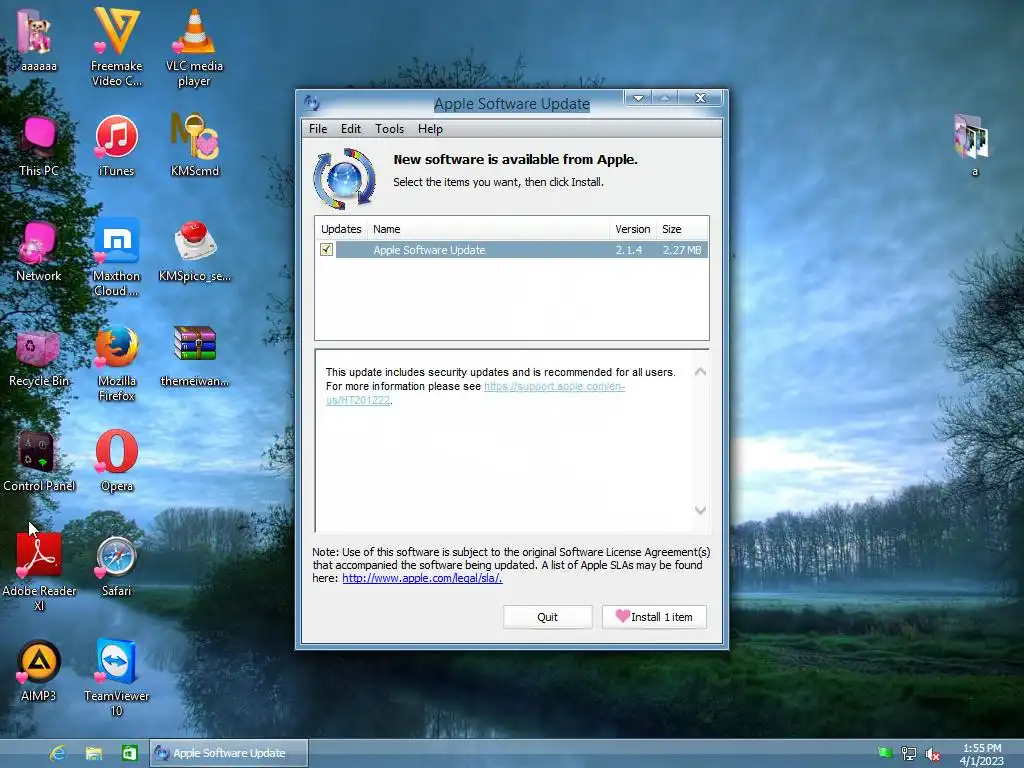The height and width of the screenshot is (768, 1024).
Task: Click the description scroll down arrow
Action: click(700, 510)
